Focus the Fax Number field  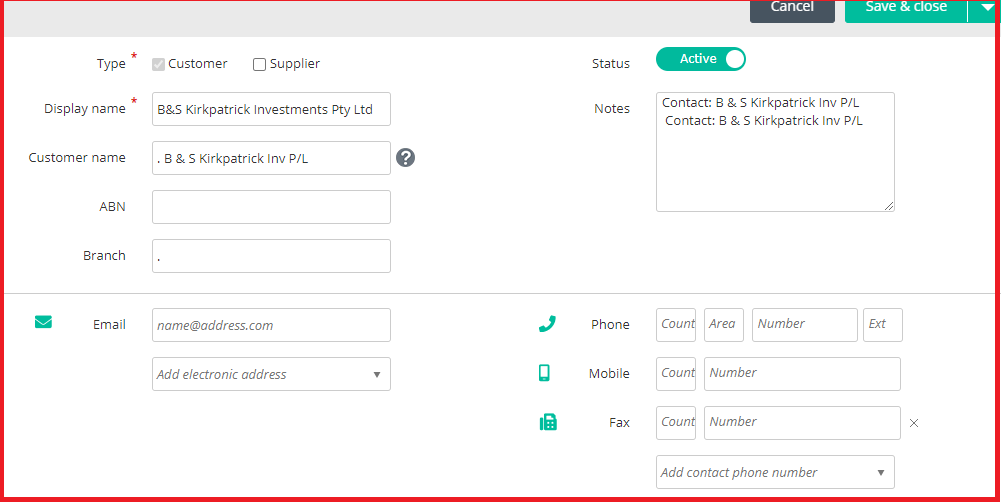click(802, 423)
